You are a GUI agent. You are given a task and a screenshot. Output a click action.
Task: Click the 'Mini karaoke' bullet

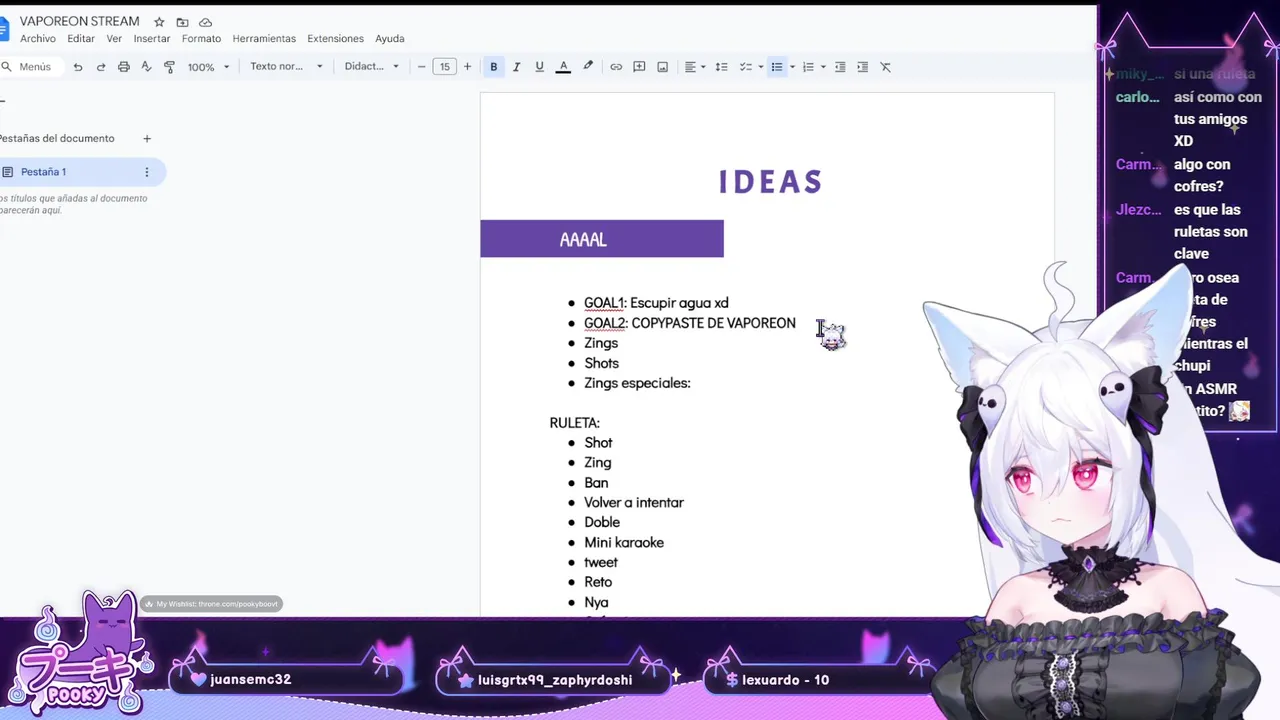[x=624, y=543]
